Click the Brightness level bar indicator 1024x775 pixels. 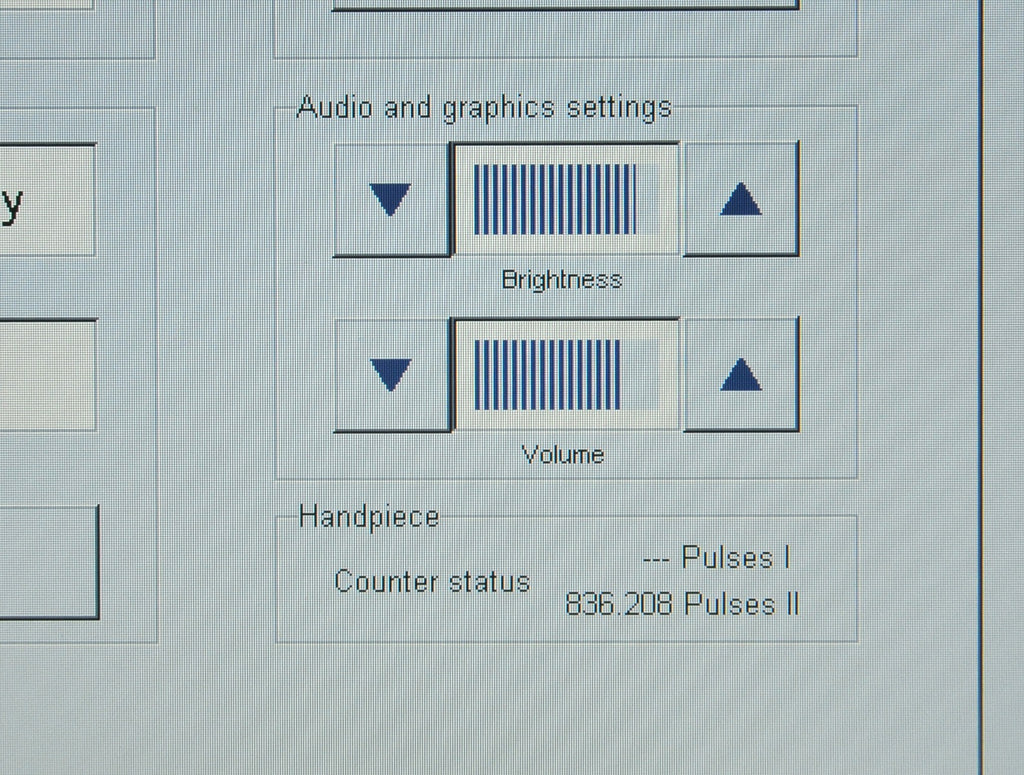pos(566,199)
